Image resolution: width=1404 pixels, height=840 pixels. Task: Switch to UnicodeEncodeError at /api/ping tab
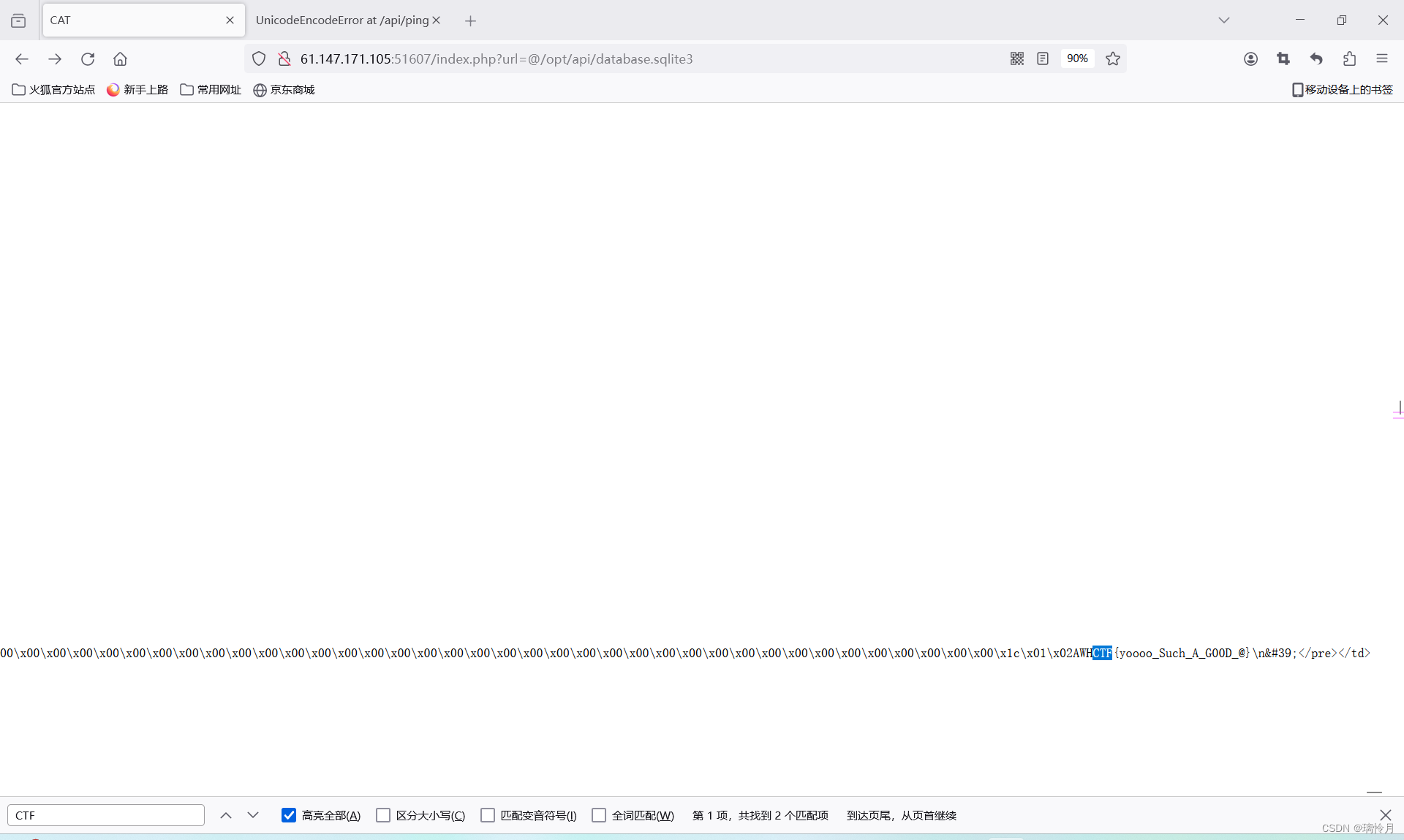click(x=341, y=20)
